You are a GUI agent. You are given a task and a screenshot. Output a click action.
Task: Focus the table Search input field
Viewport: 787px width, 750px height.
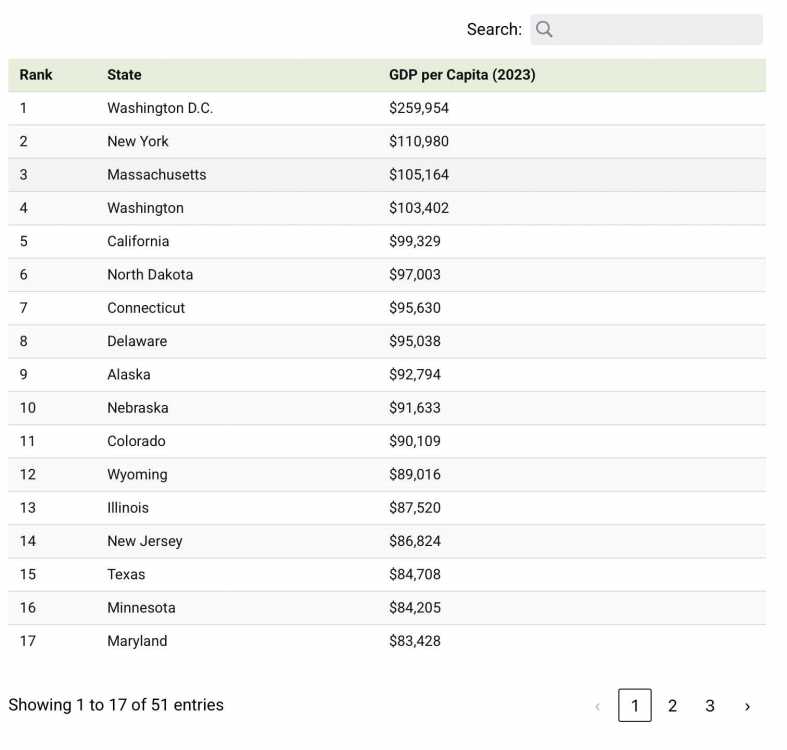coord(646,29)
